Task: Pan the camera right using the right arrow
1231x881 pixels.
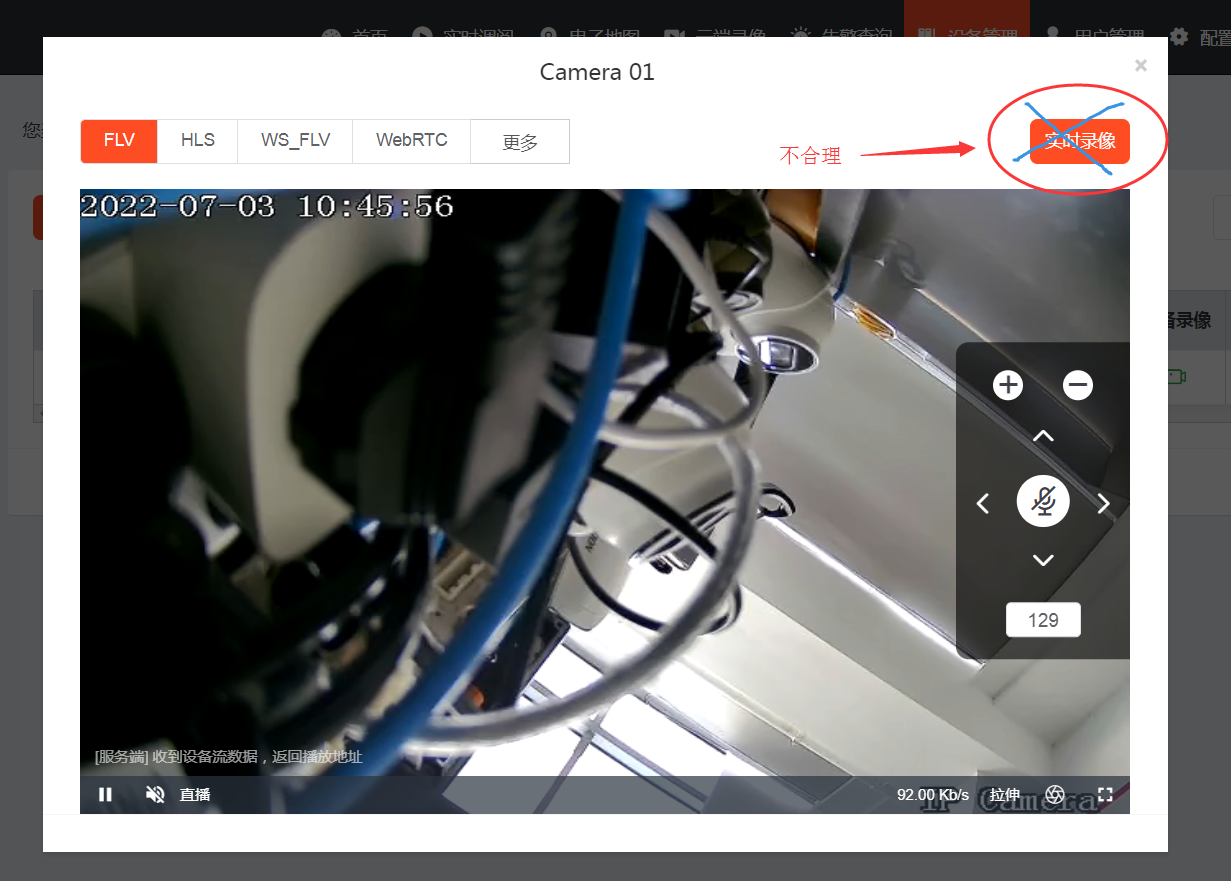Action: point(1103,502)
